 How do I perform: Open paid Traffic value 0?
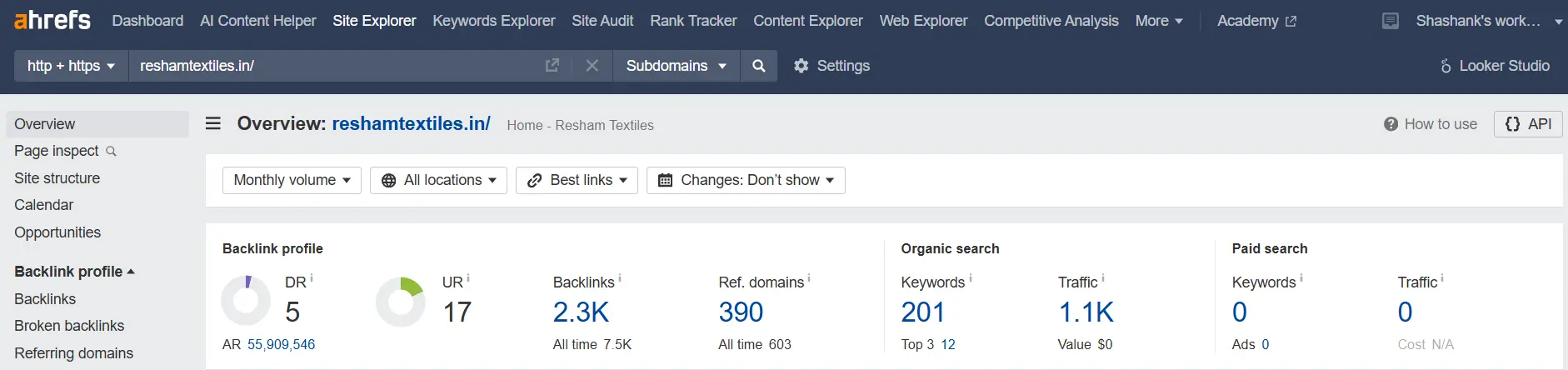click(1405, 312)
